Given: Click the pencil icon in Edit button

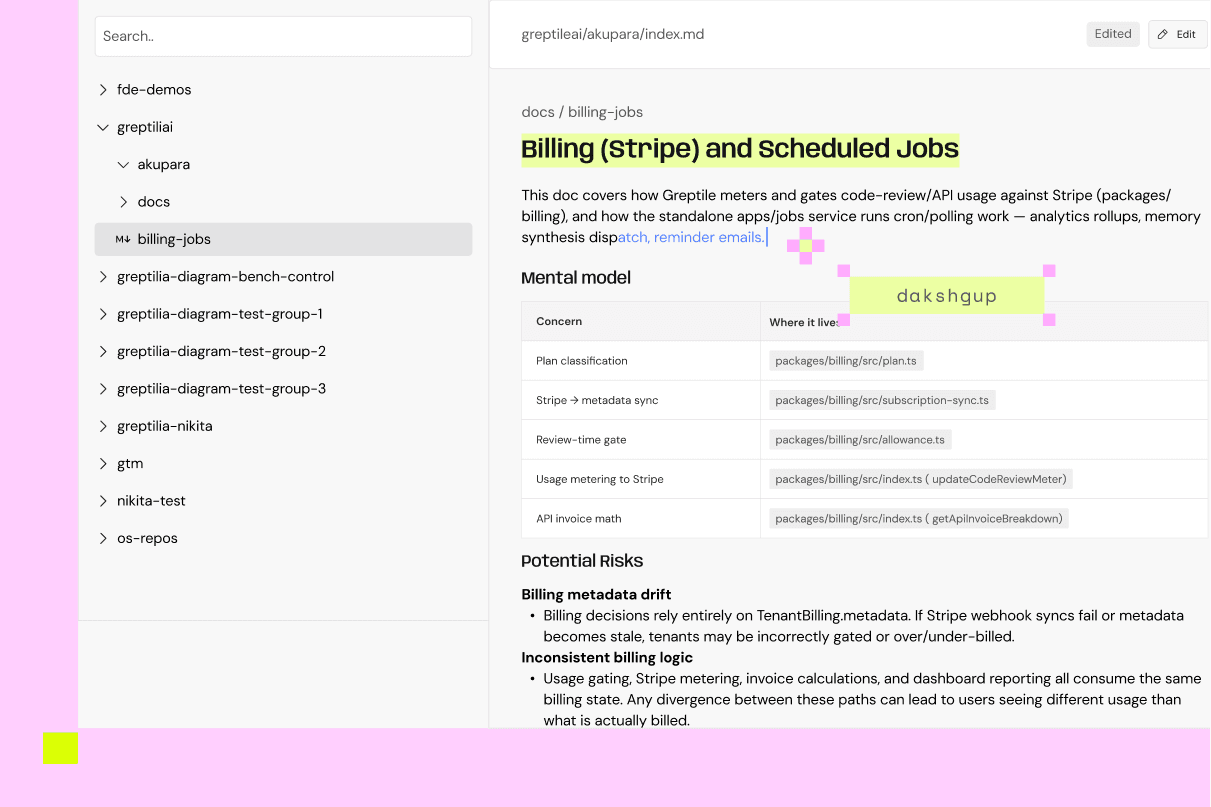Looking at the screenshot, I should 1163,34.
